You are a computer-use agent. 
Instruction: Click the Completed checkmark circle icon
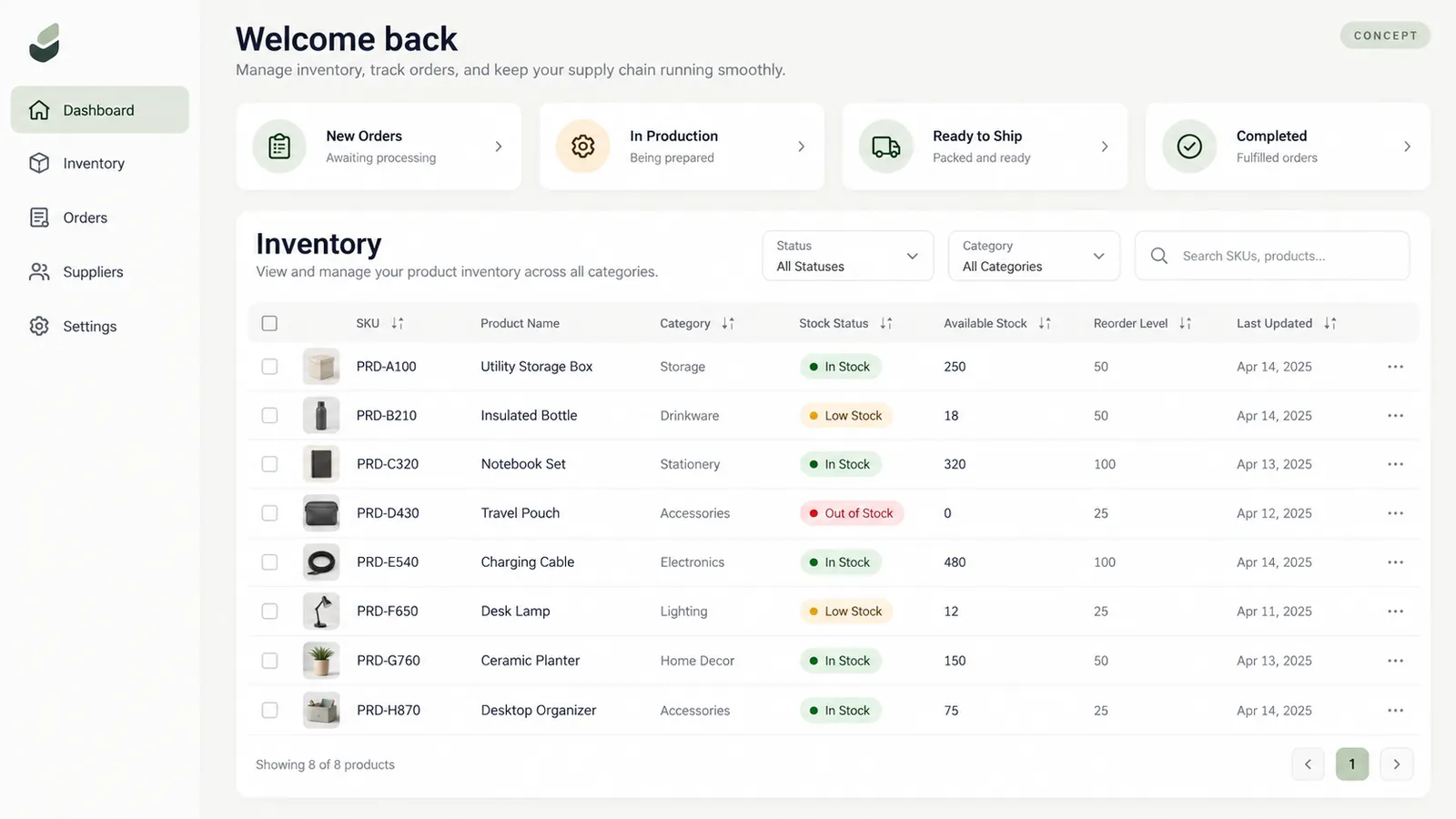pos(1189,147)
